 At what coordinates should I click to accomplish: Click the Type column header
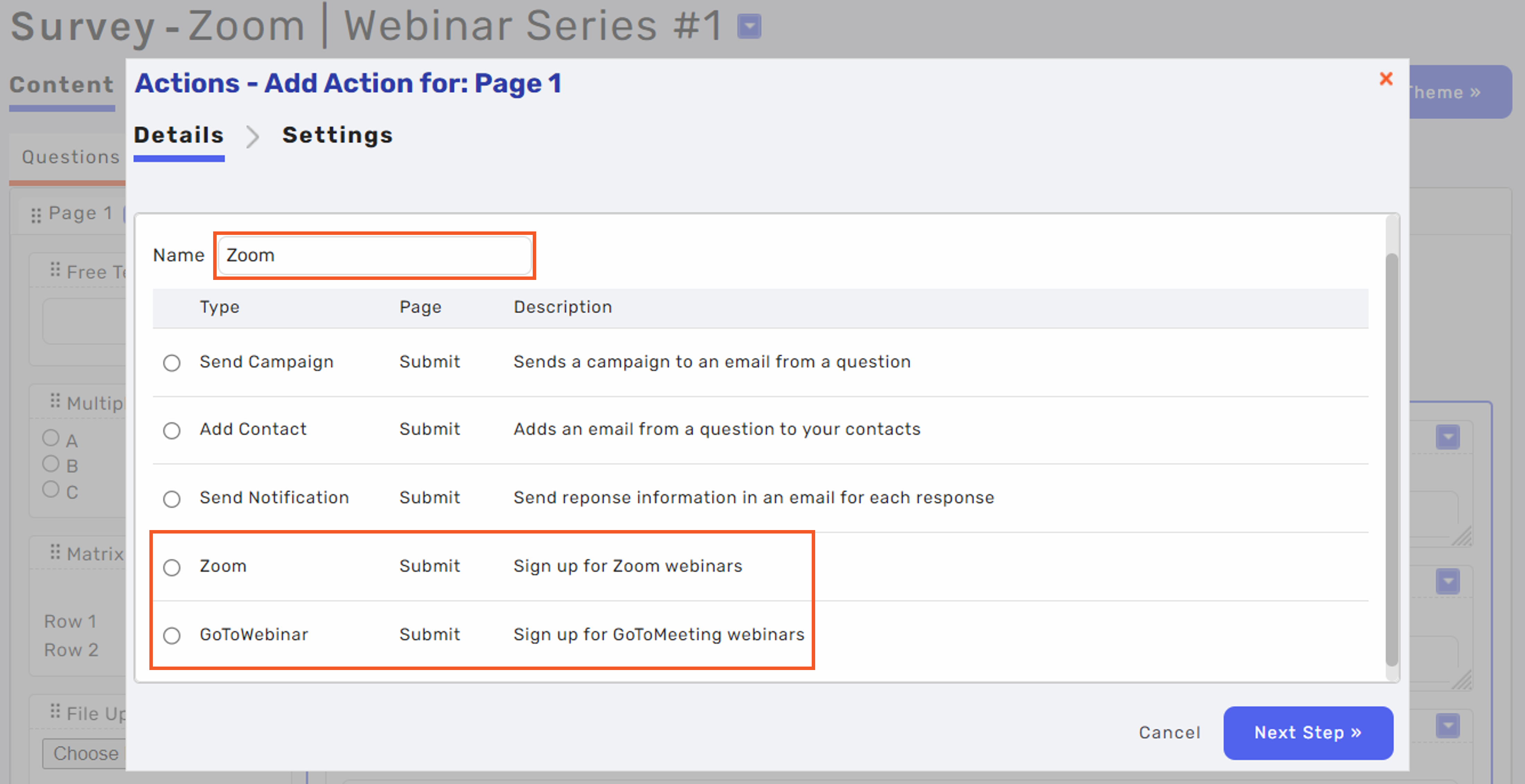click(219, 308)
